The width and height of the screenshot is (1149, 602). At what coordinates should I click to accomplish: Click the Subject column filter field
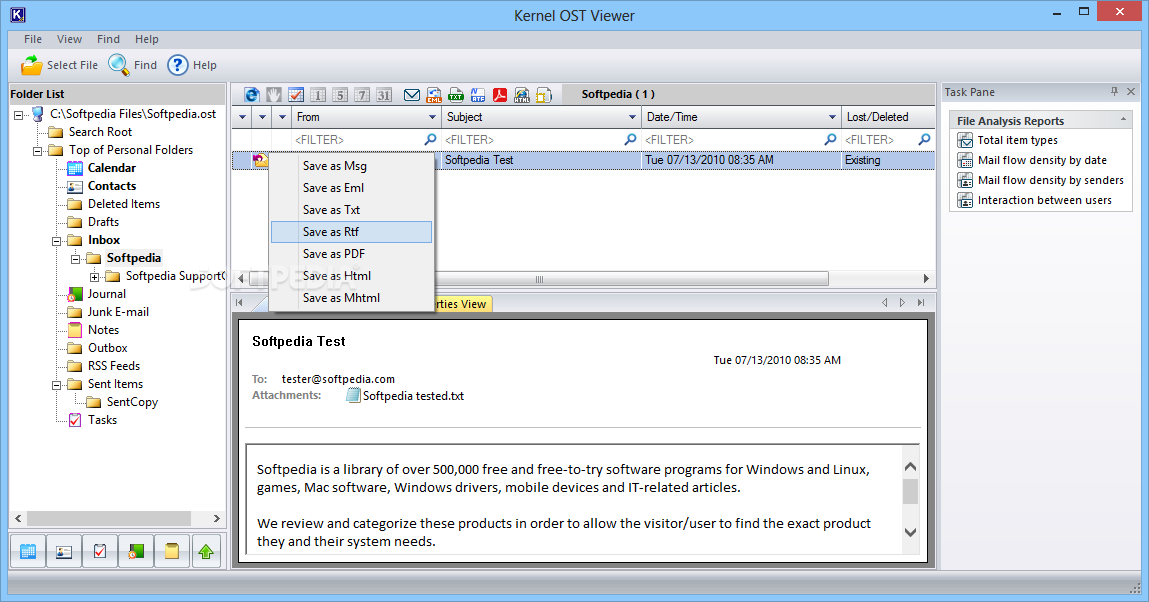point(540,140)
